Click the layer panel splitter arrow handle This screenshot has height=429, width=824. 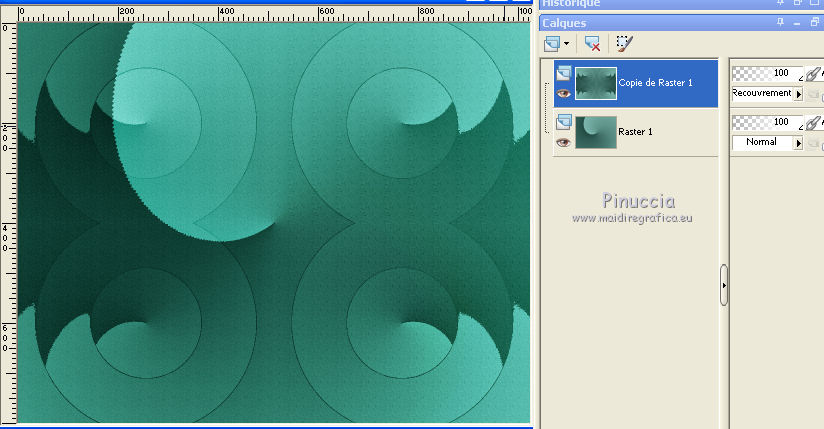[x=724, y=285]
